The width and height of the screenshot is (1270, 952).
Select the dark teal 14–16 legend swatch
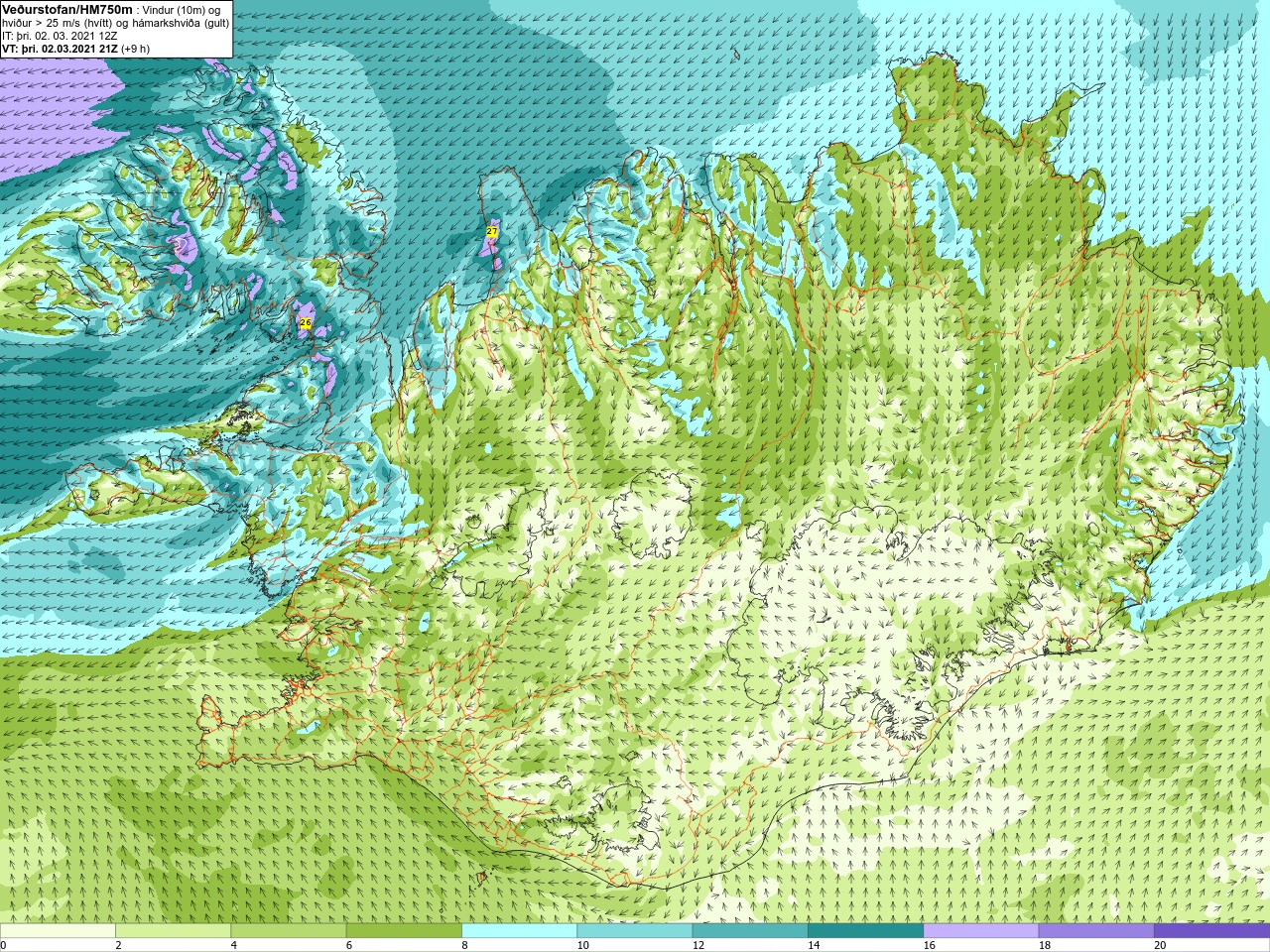pyautogui.click(x=865, y=931)
